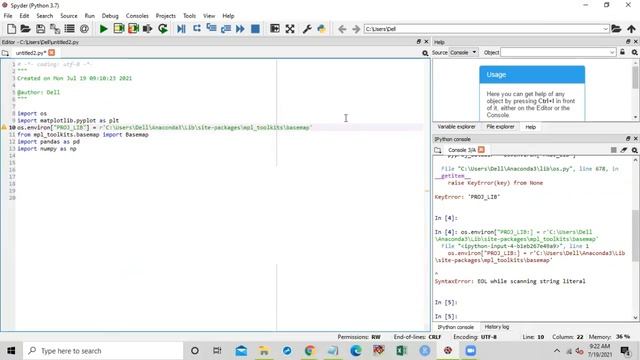640x360 pixels.
Task: Continue execution until next breakpoint
Action: pyautogui.click(x=240, y=29)
